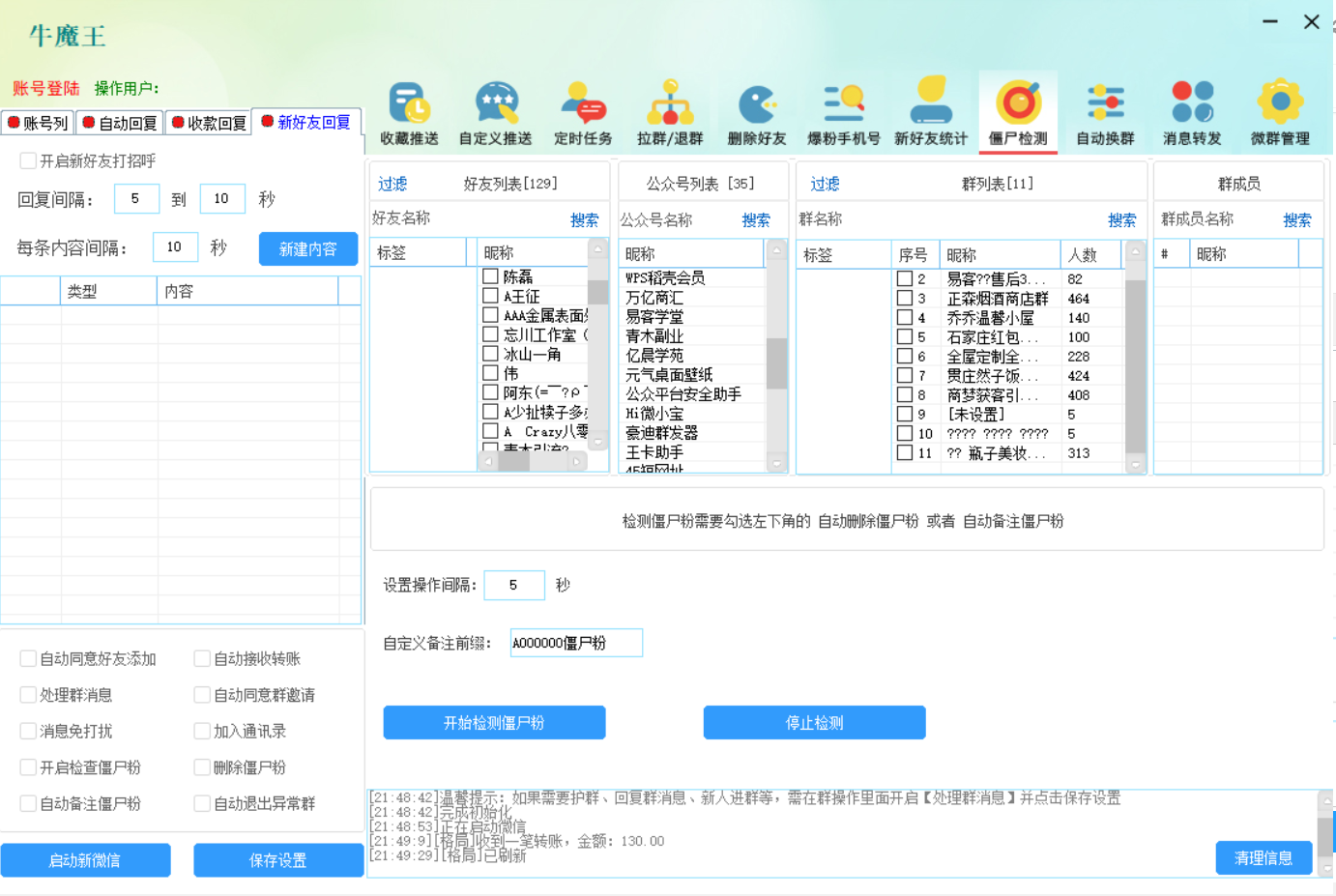Open the 新好友统计 tool
Viewport: 1336px width, 896px height.
(931, 113)
